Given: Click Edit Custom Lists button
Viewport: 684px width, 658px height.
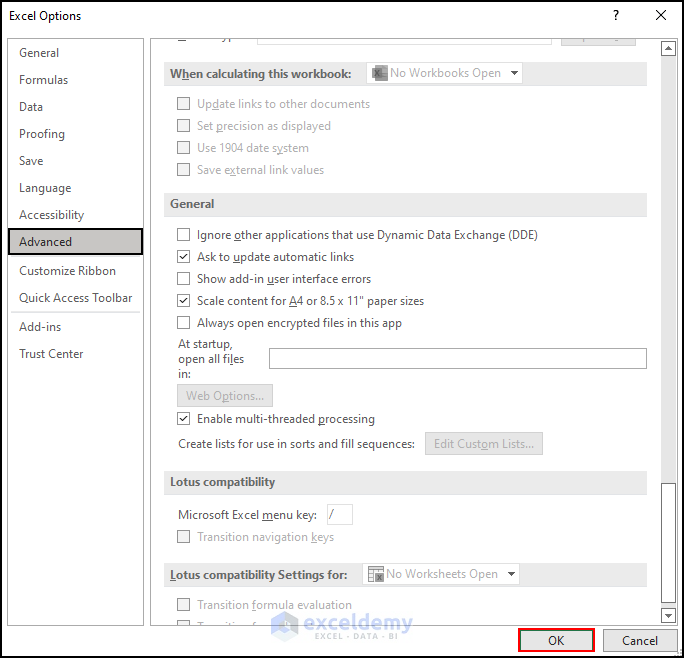Looking at the screenshot, I should click(x=484, y=444).
